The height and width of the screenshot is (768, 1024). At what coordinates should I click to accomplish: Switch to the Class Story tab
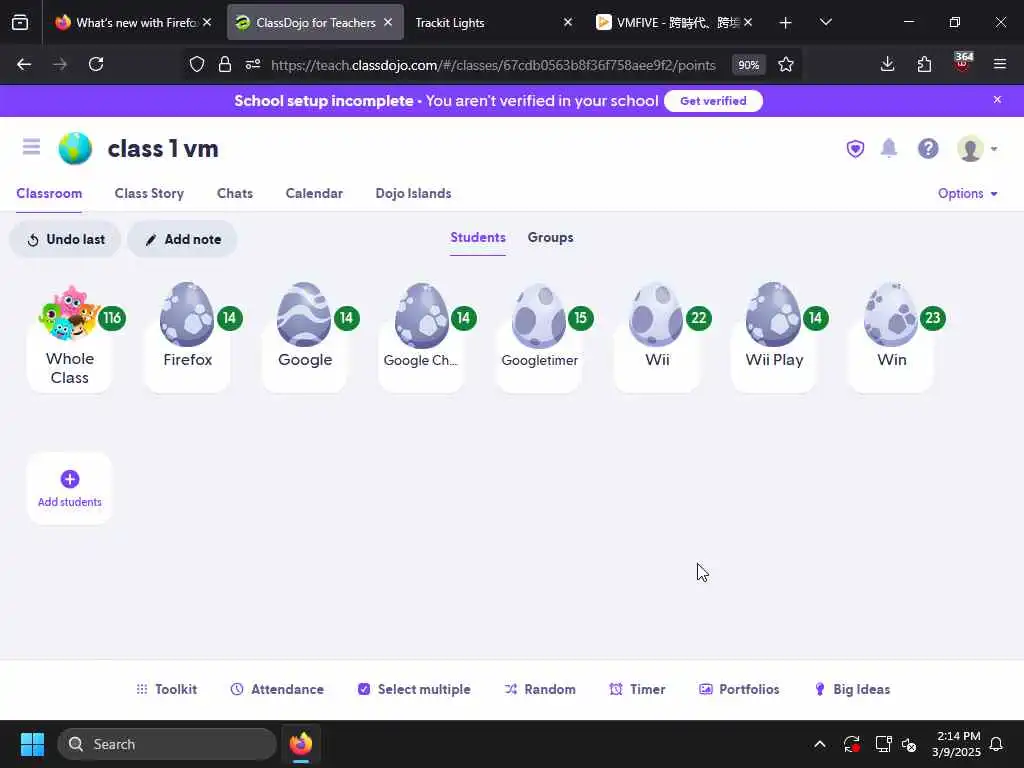pos(149,193)
